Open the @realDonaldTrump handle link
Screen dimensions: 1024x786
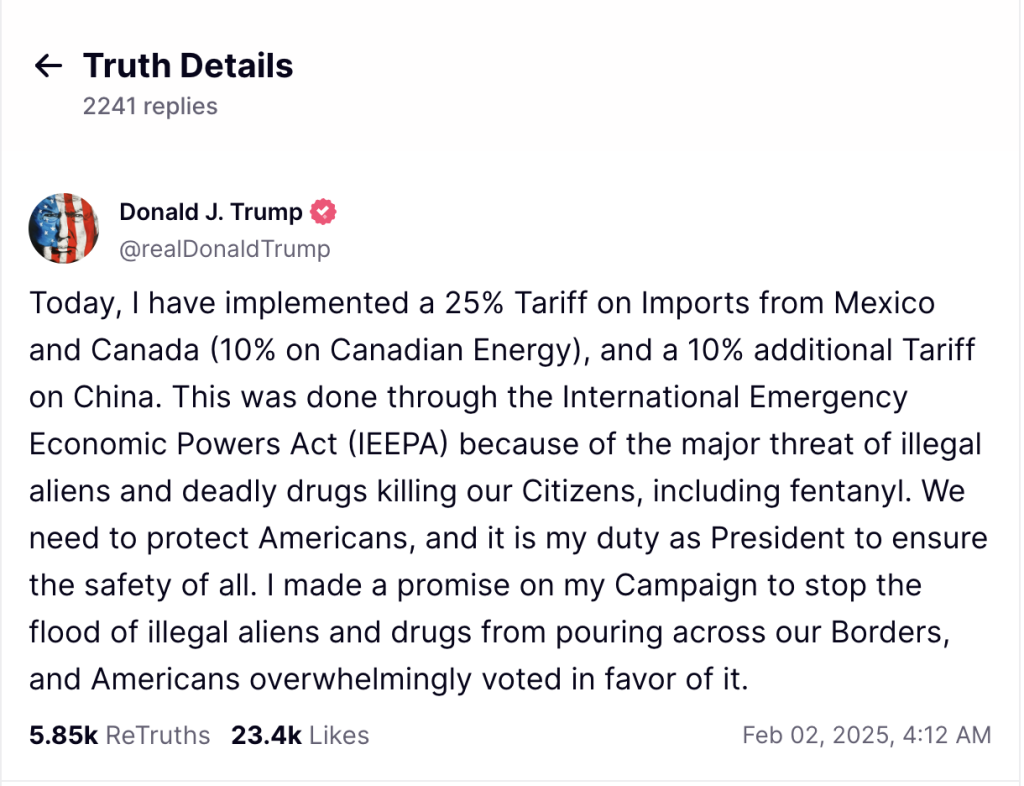coord(224,249)
